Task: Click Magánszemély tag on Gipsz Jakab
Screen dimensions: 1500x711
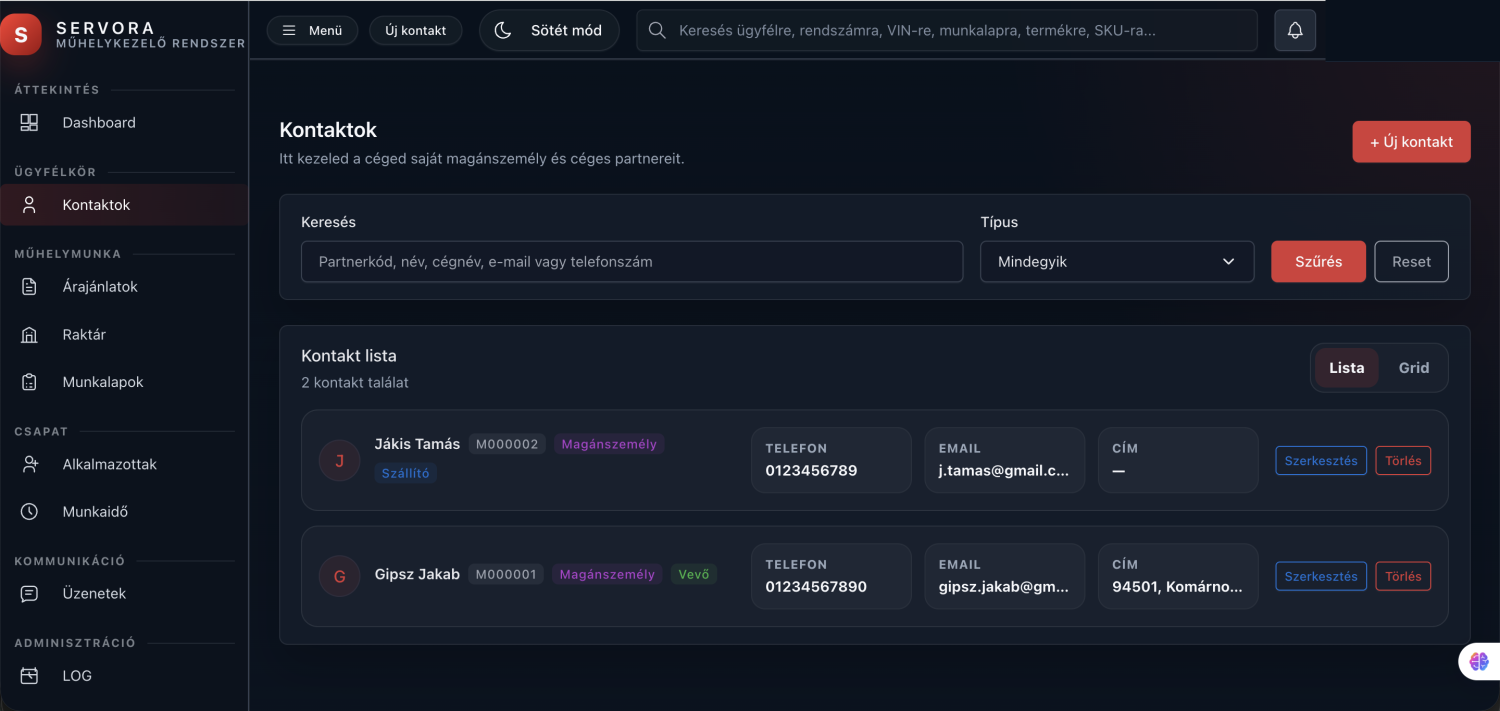Action: (607, 574)
